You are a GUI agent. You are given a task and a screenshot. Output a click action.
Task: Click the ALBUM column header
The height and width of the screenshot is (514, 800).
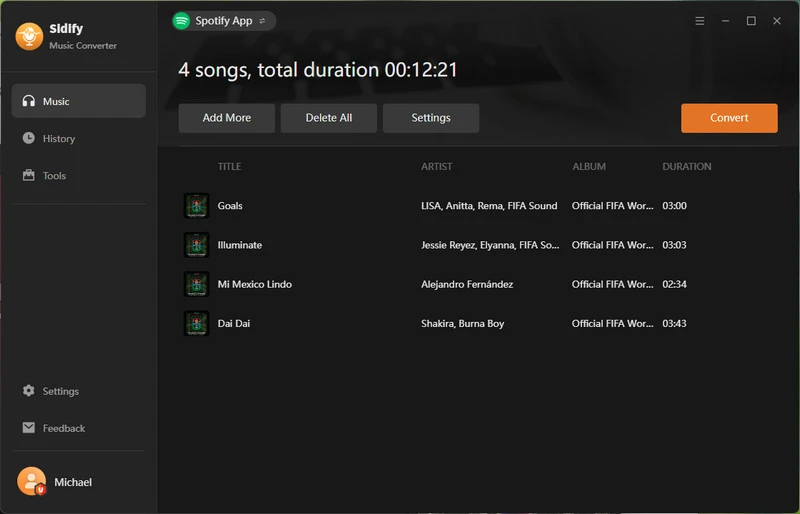coord(589,166)
